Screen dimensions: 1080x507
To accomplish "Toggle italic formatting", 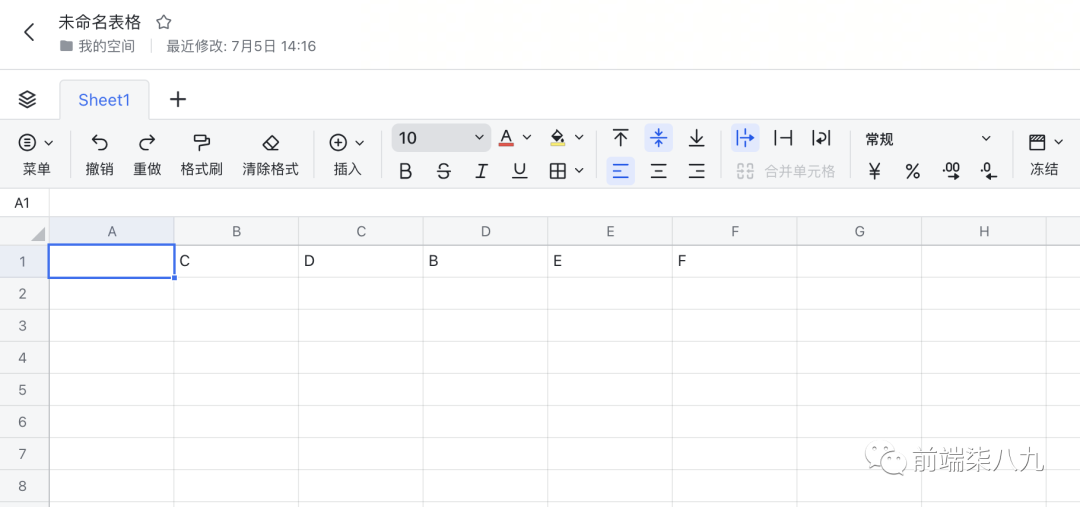I will pos(481,171).
